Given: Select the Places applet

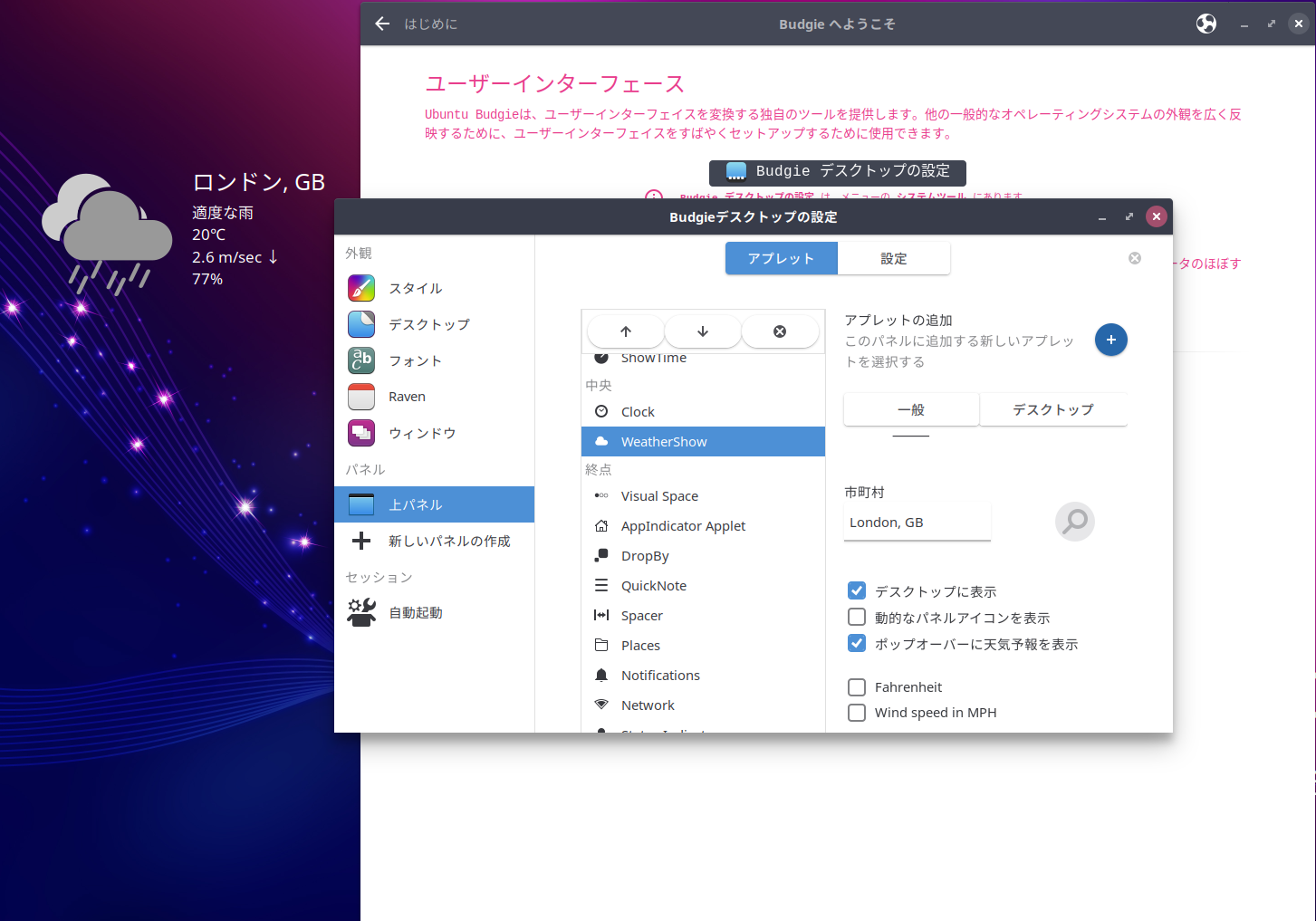Looking at the screenshot, I should click(x=703, y=646).
